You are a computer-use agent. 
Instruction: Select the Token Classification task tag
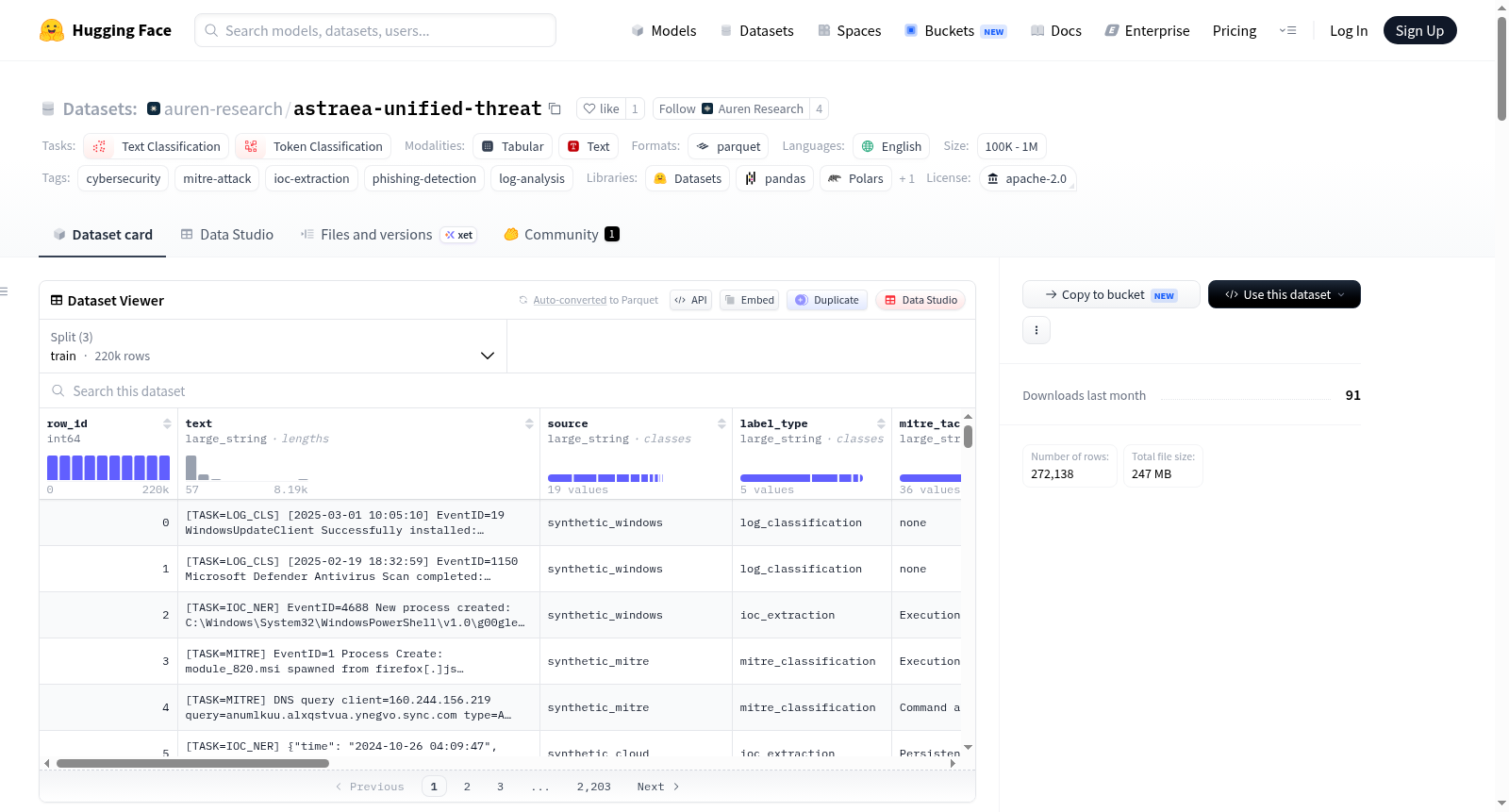tap(314, 146)
